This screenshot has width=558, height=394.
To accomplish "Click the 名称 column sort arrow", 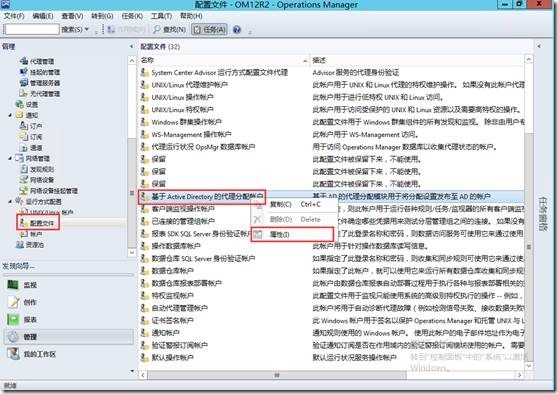I will click(x=305, y=61).
